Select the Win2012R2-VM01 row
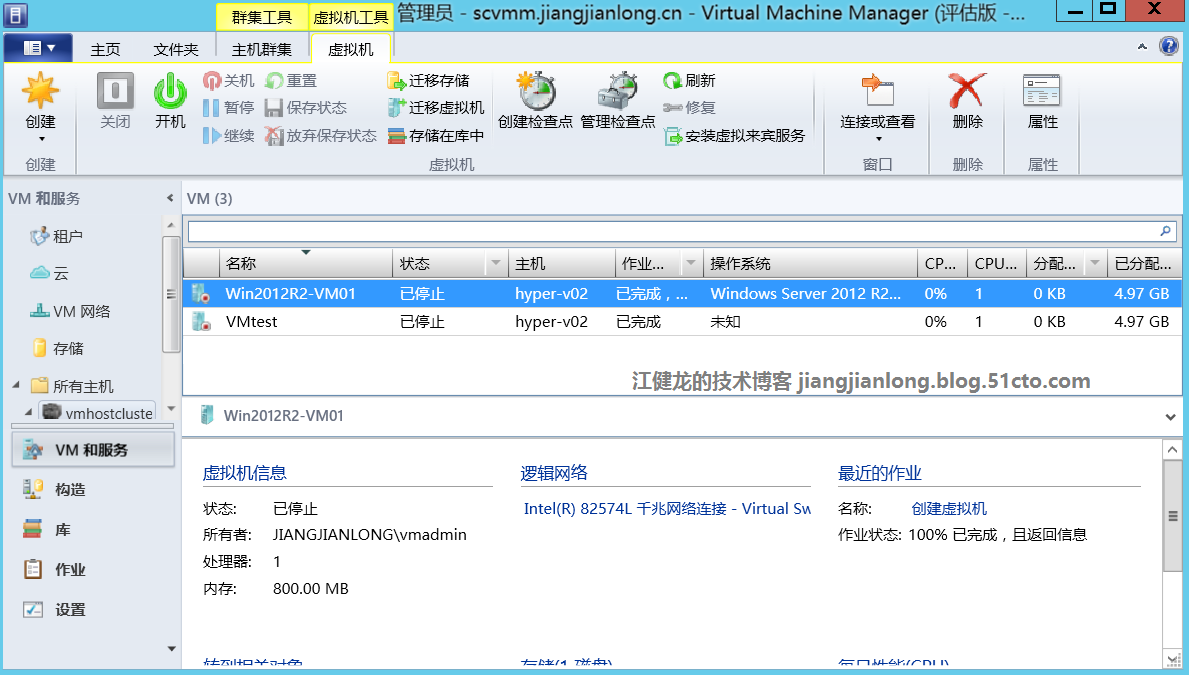Screen dimensions: 1189x675 (682, 294)
